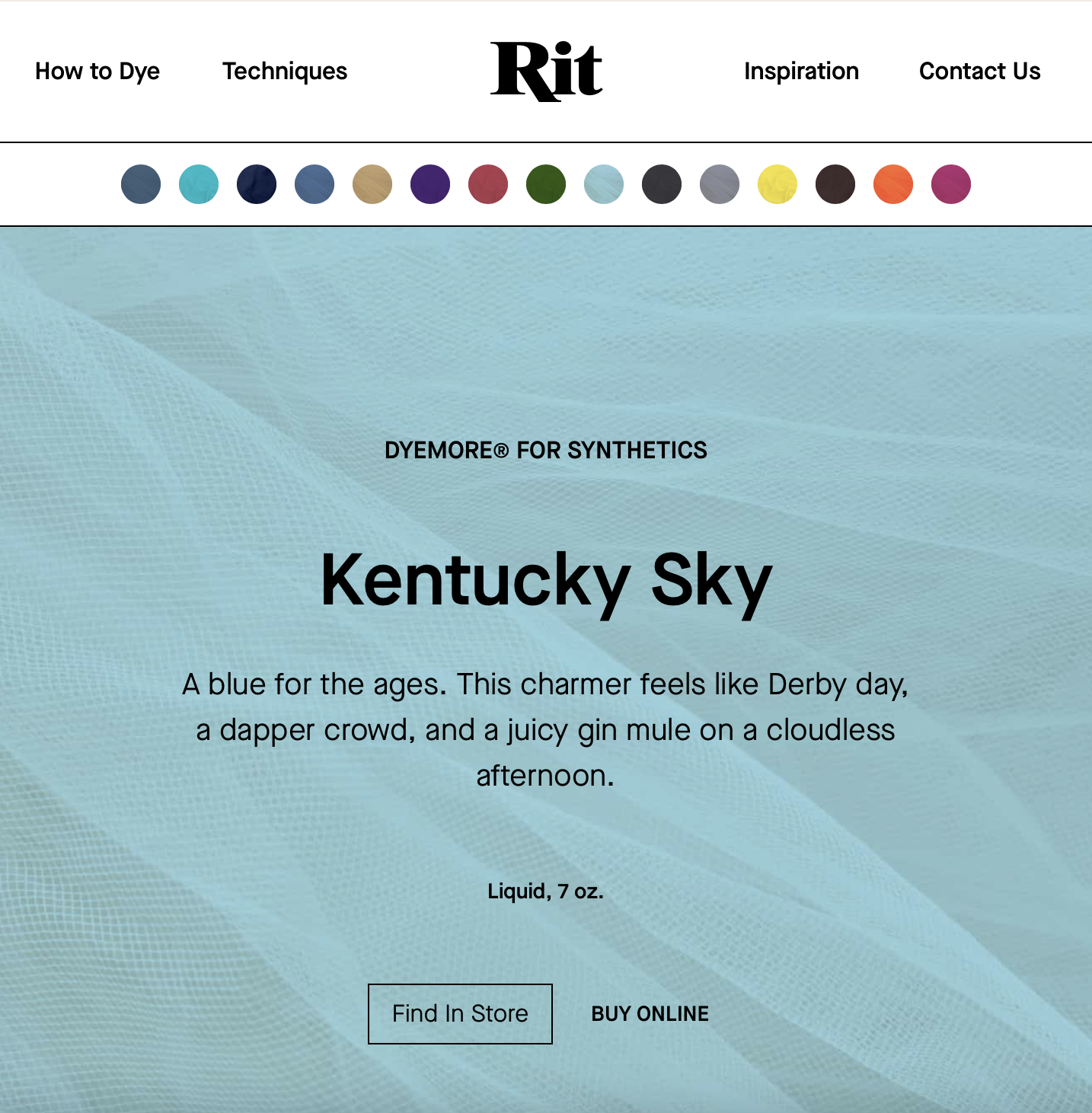The width and height of the screenshot is (1092, 1113).
Task: Select the slate blue swatch left of turquoise
Action: pyautogui.click(x=141, y=184)
